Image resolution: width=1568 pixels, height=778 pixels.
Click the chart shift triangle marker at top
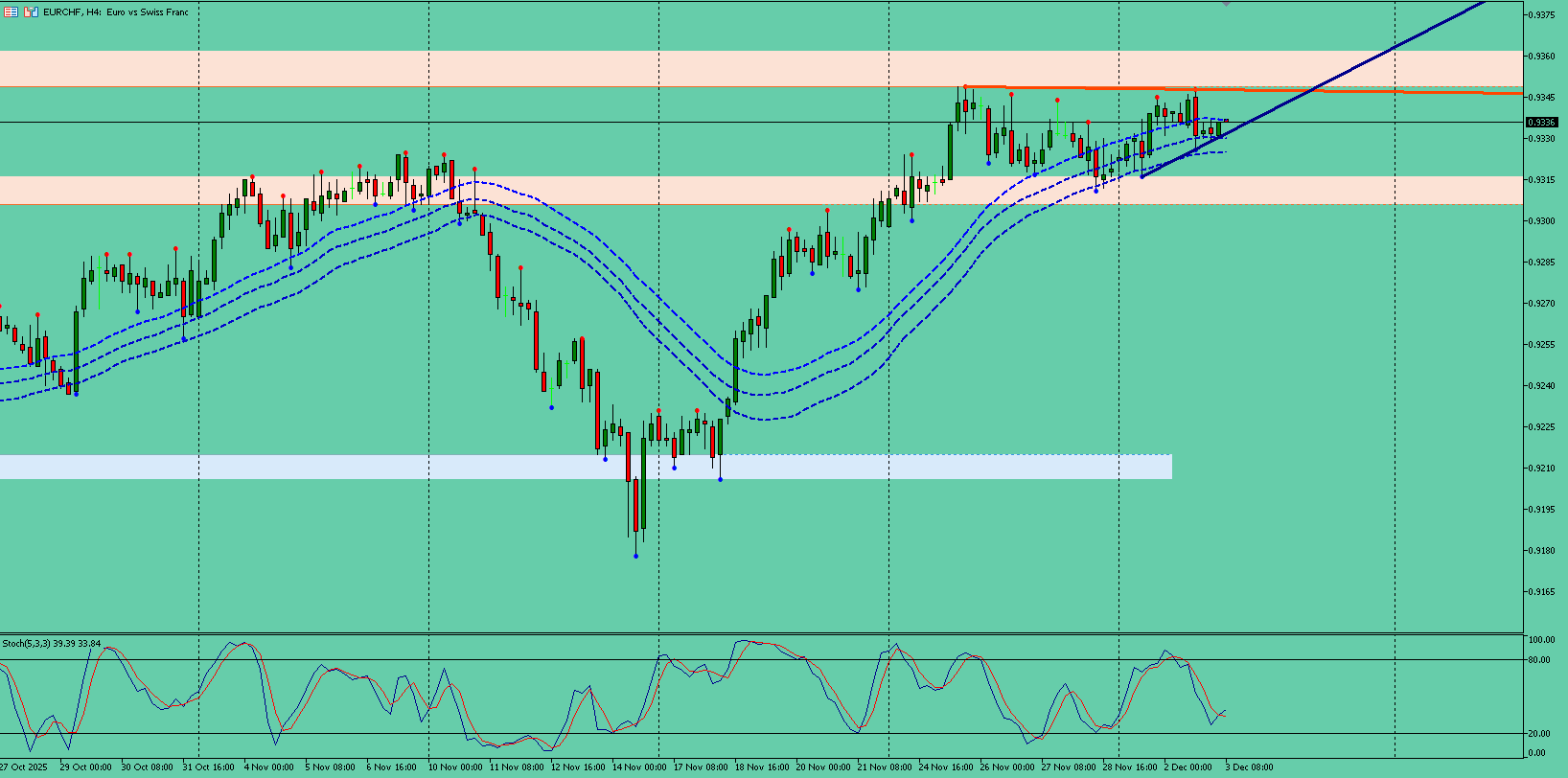pyautogui.click(x=1226, y=4)
